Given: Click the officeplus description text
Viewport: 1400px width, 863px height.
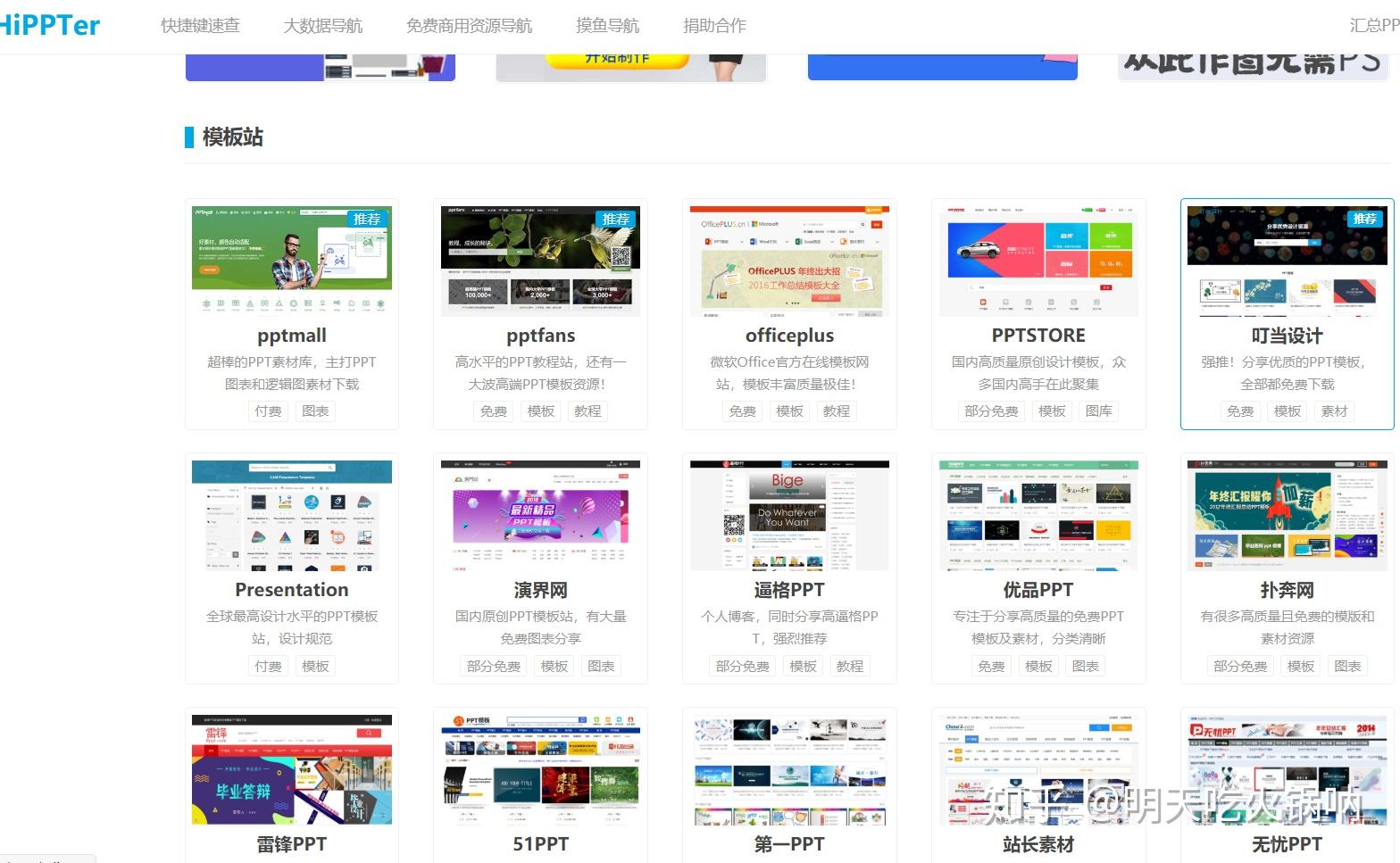Looking at the screenshot, I should point(789,373).
